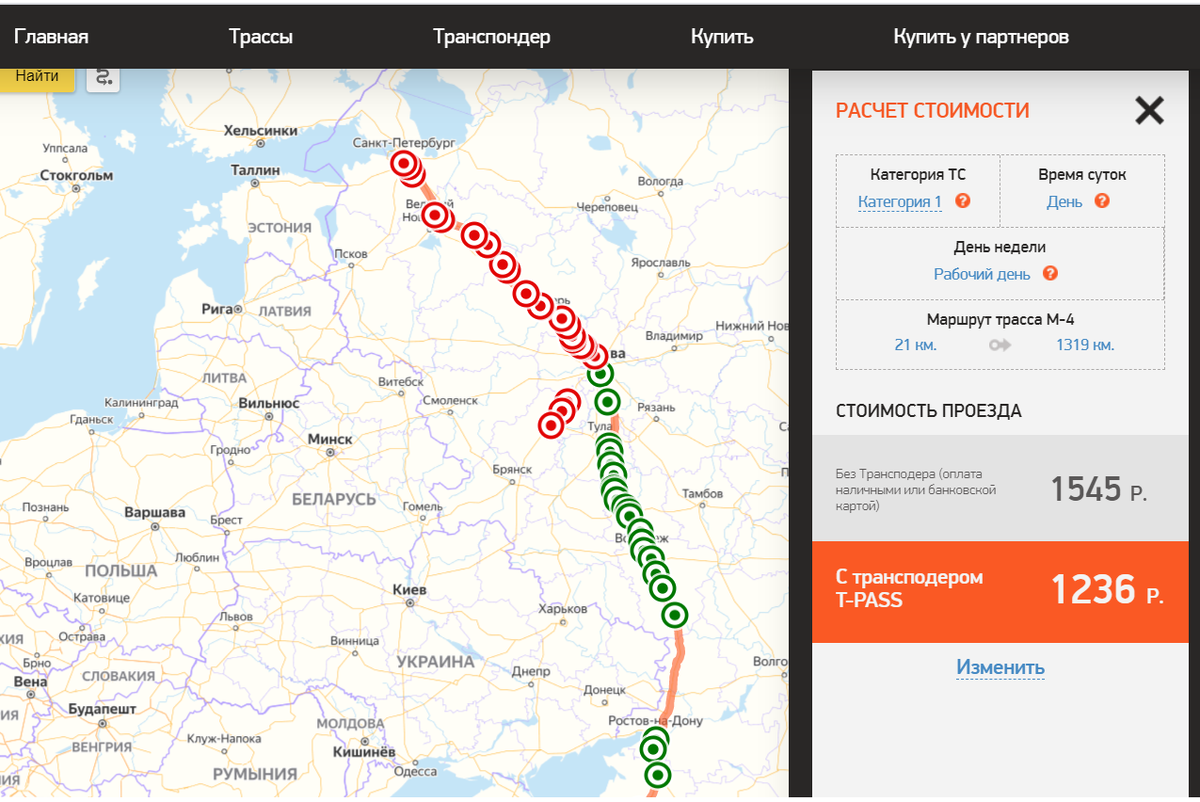The width and height of the screenshot is (1200, 802).
Task: Open the help icon beside Категория 1
Action: click(x=960, y=201)
